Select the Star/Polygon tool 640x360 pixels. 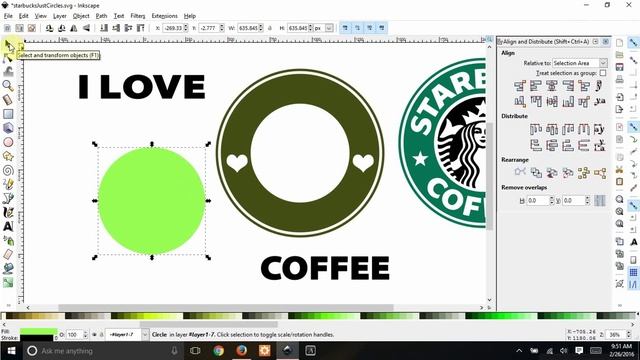[x=8, y=156]
